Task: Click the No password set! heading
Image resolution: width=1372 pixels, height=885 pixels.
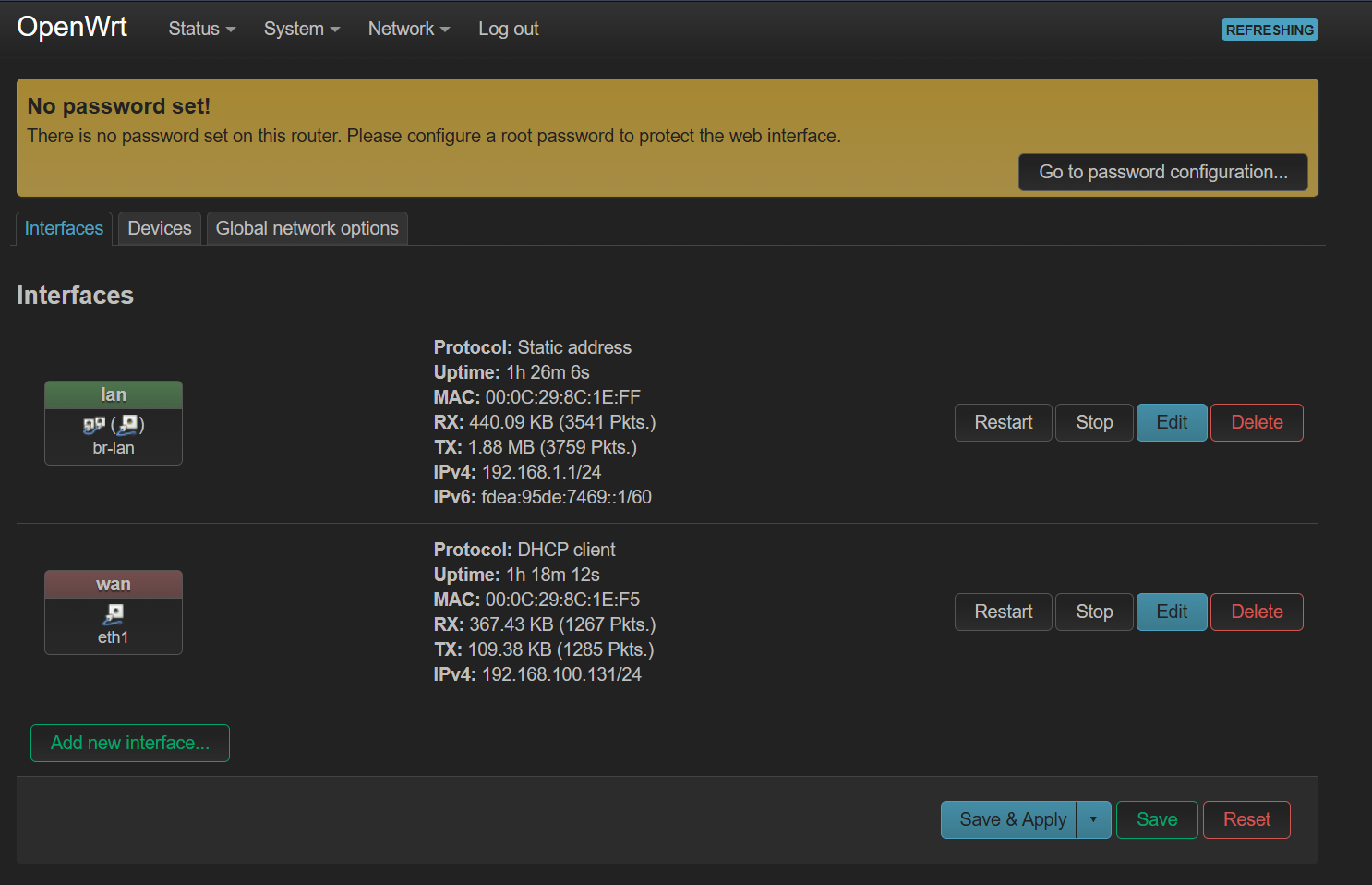Action: point(119,106)
